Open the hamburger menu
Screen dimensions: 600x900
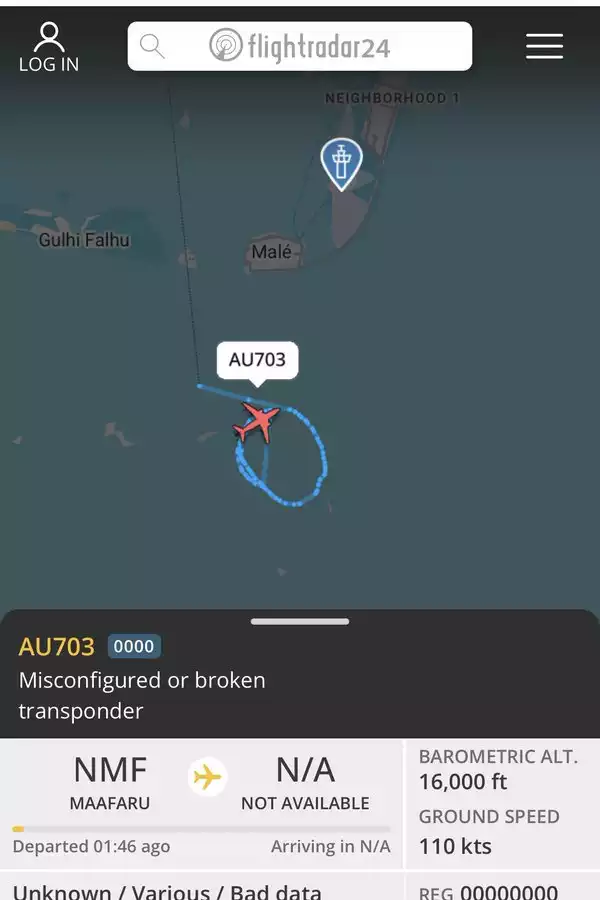coord(544,46)
